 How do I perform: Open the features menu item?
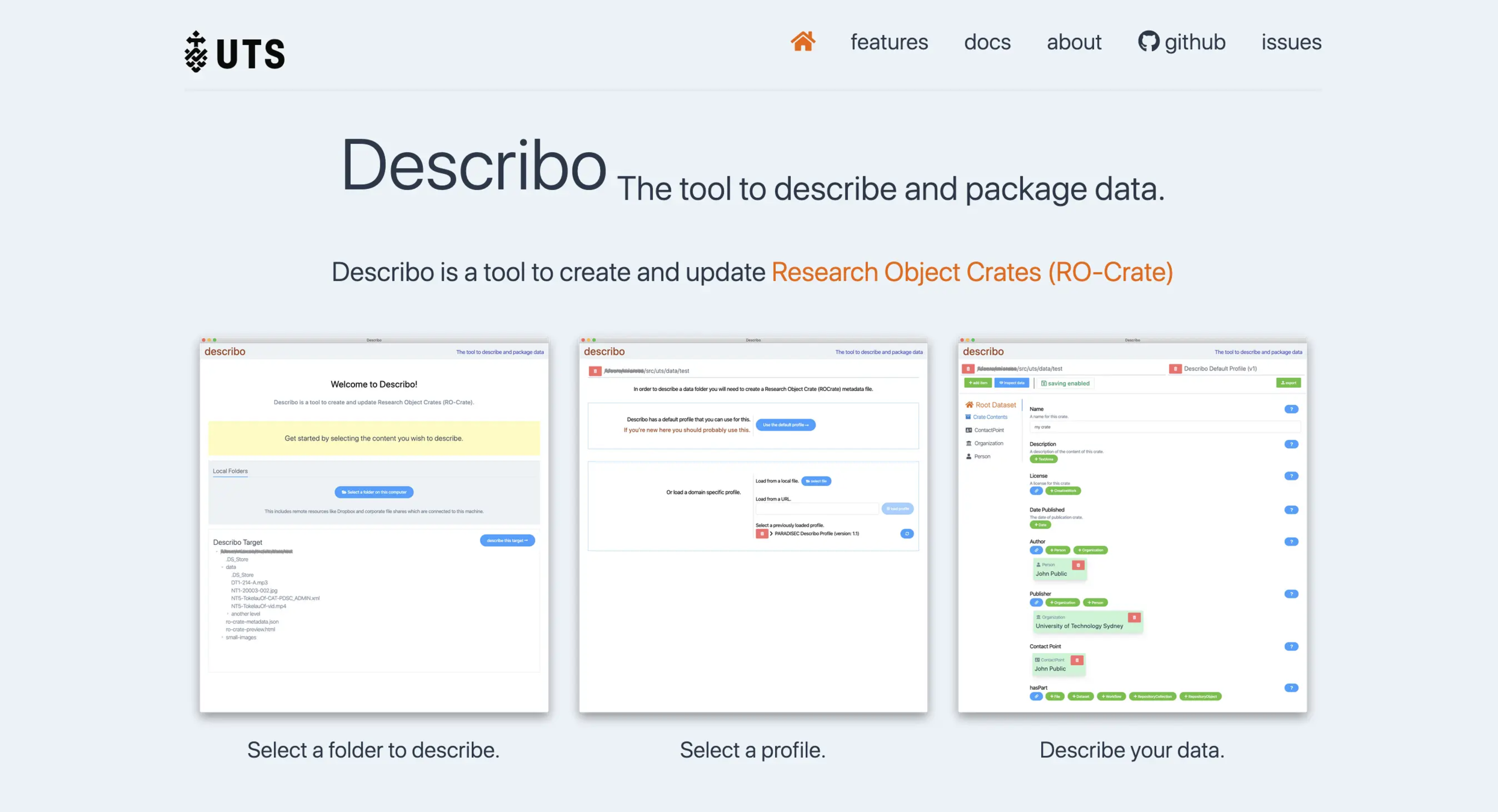click(x=889, y=42)
